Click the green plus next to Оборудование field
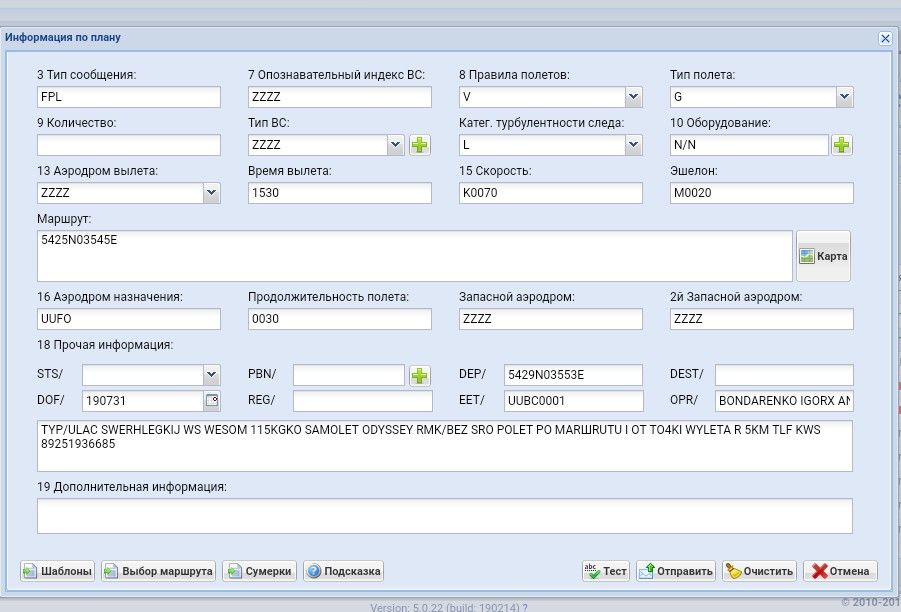This screenshot has height=612, width=901. pos(842,145)
